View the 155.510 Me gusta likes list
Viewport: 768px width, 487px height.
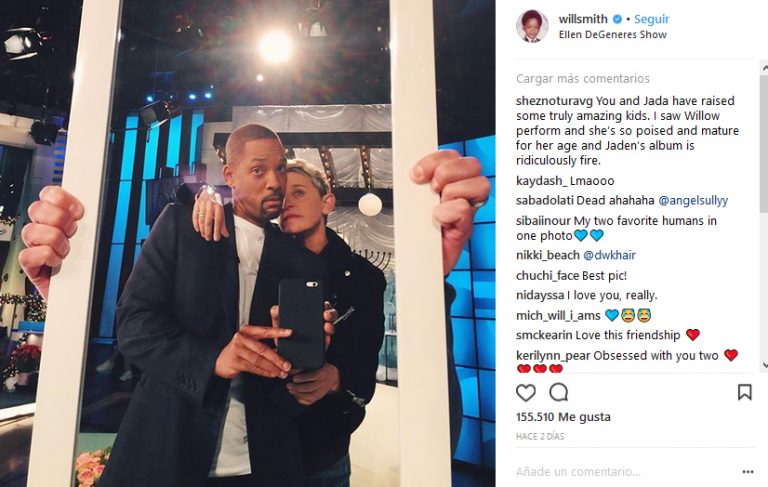click(x=563, y=417)
